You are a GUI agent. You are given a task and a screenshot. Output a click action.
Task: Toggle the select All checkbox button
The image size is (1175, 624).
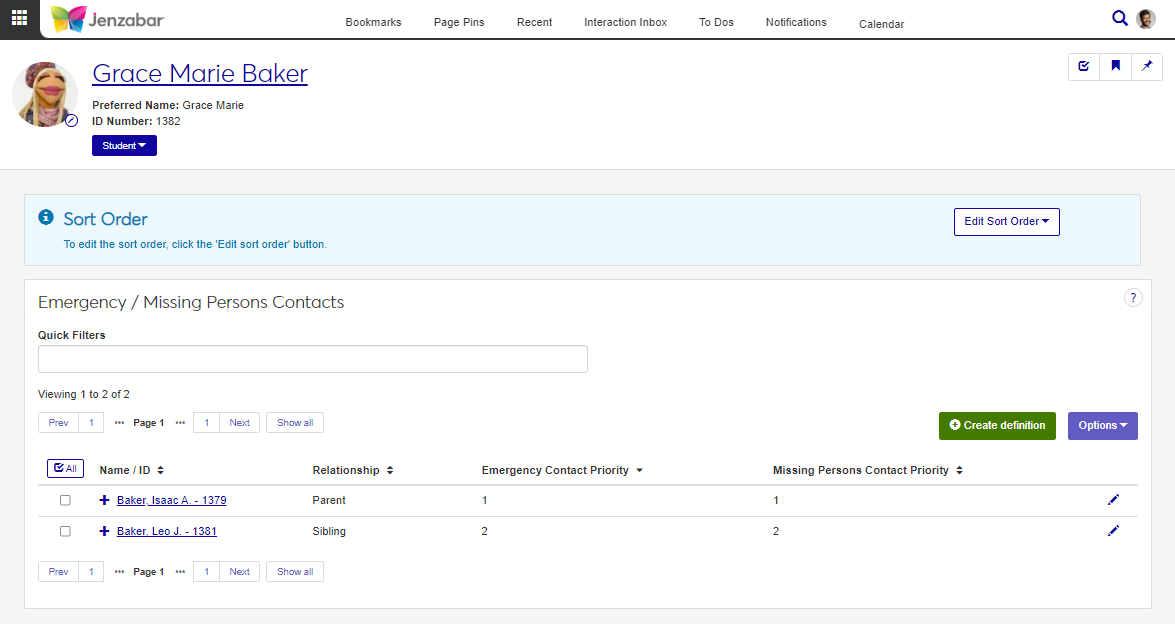66,468
